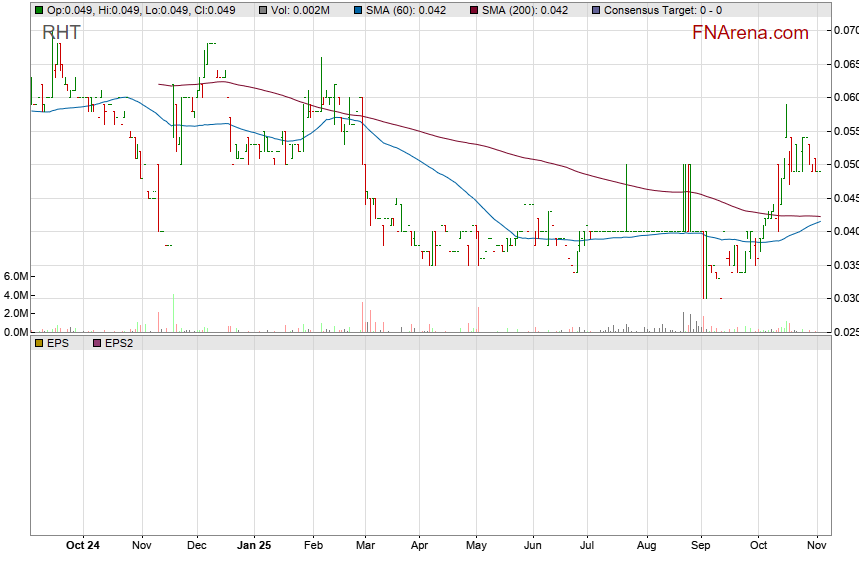The width and height of the screenshot is (859, 566).
Task: Click the Sep marker on the time axis
Action: click(x=701, y=546)
